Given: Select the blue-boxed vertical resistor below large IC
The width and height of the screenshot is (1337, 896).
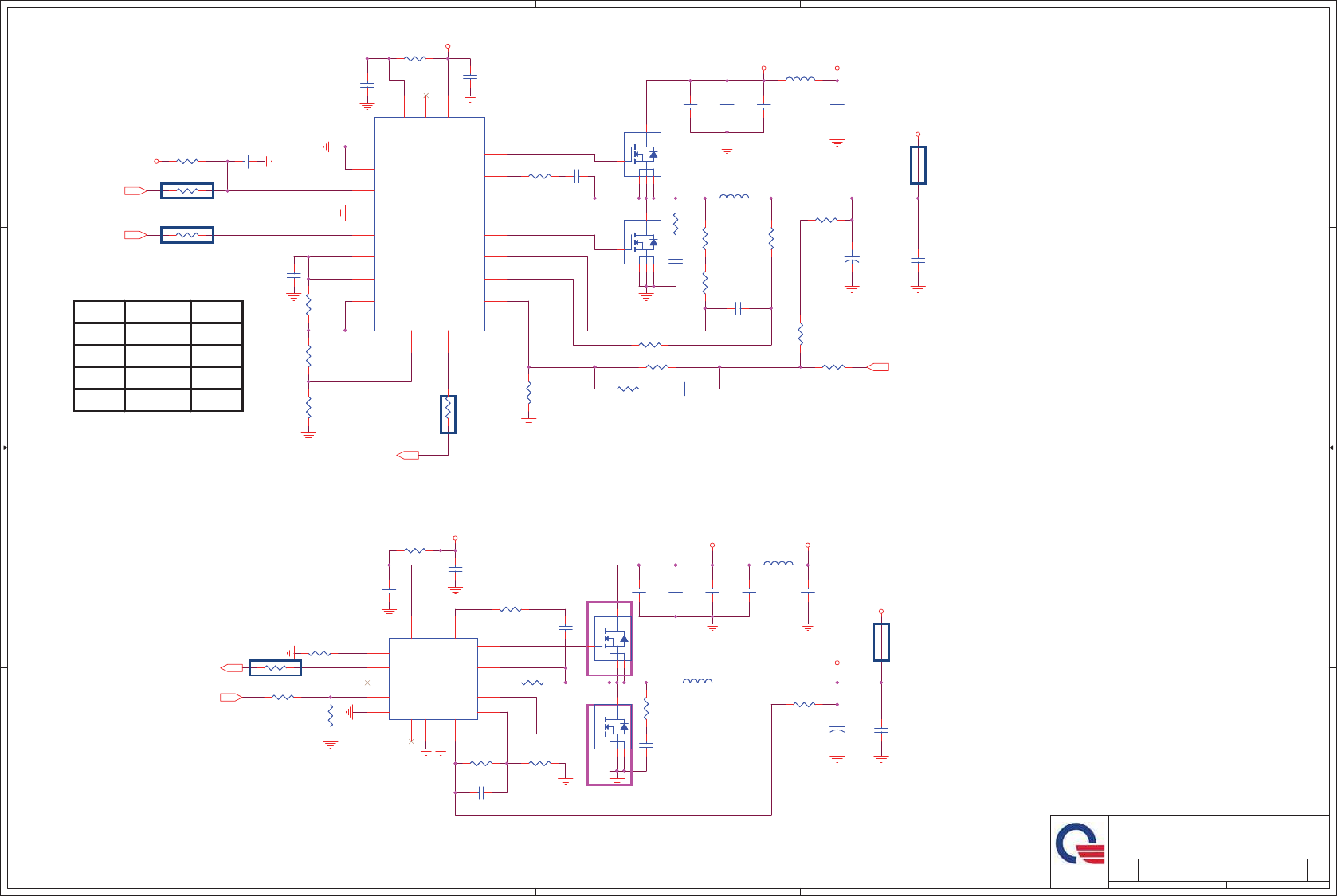Looking at the screenshot, I should [448, 414].
